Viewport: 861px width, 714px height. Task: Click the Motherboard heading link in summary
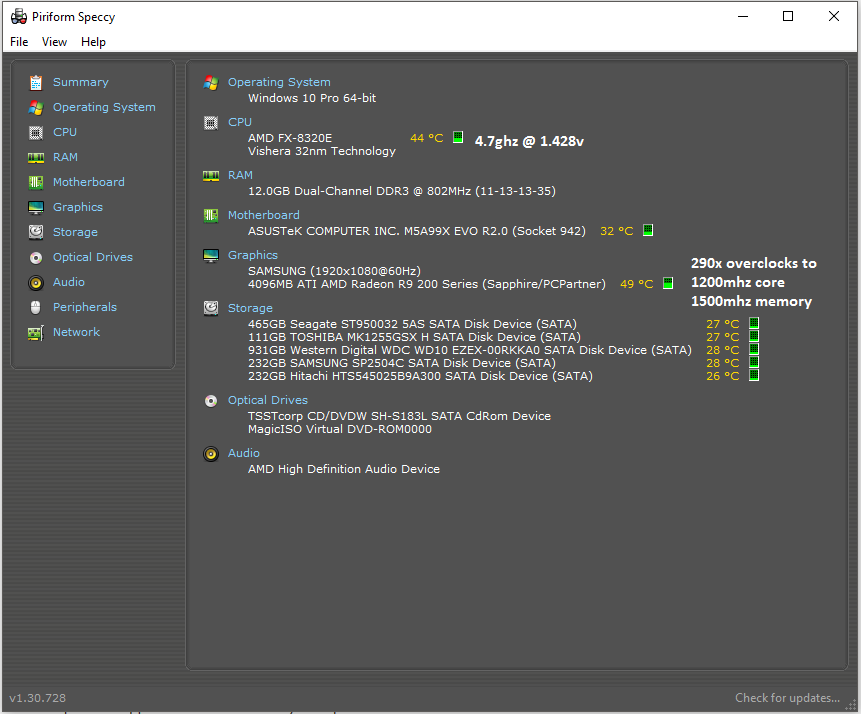pos(264,215)
